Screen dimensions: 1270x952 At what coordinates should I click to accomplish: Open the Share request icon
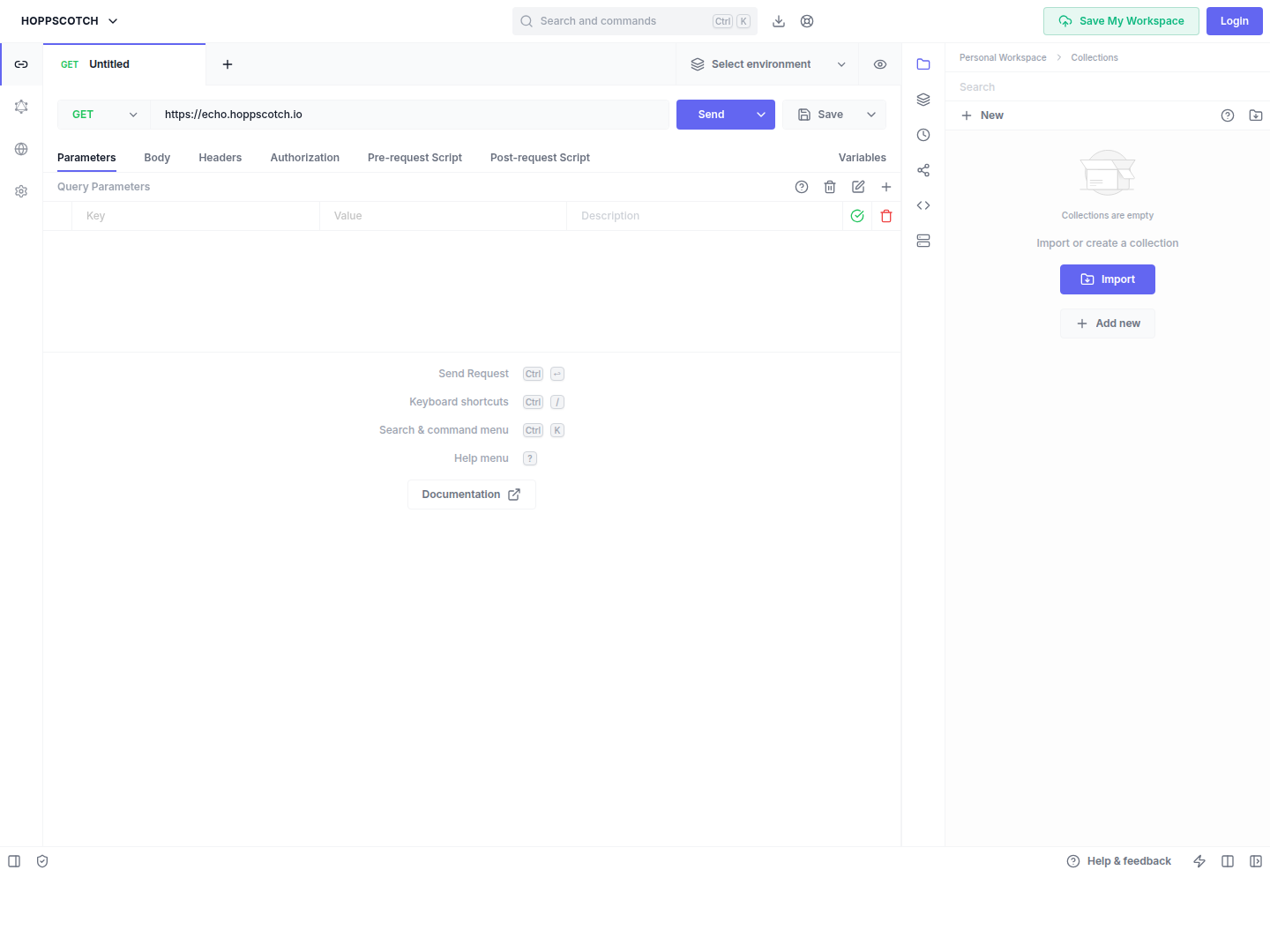pyautogui.click(x=923, y=170)
